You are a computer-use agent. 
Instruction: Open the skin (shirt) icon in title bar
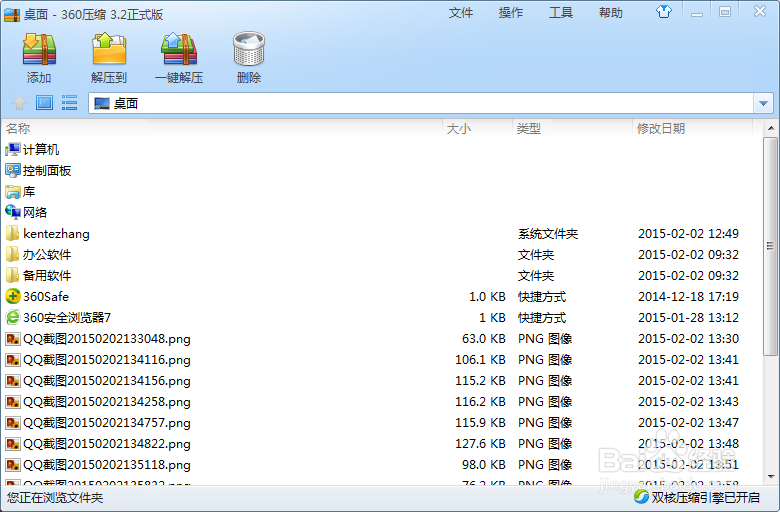click(664, 11)
